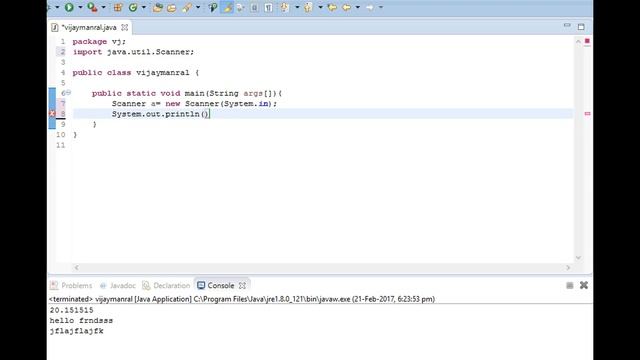
Task: Switch to the Declaration tab
Action: coord(167,285)
